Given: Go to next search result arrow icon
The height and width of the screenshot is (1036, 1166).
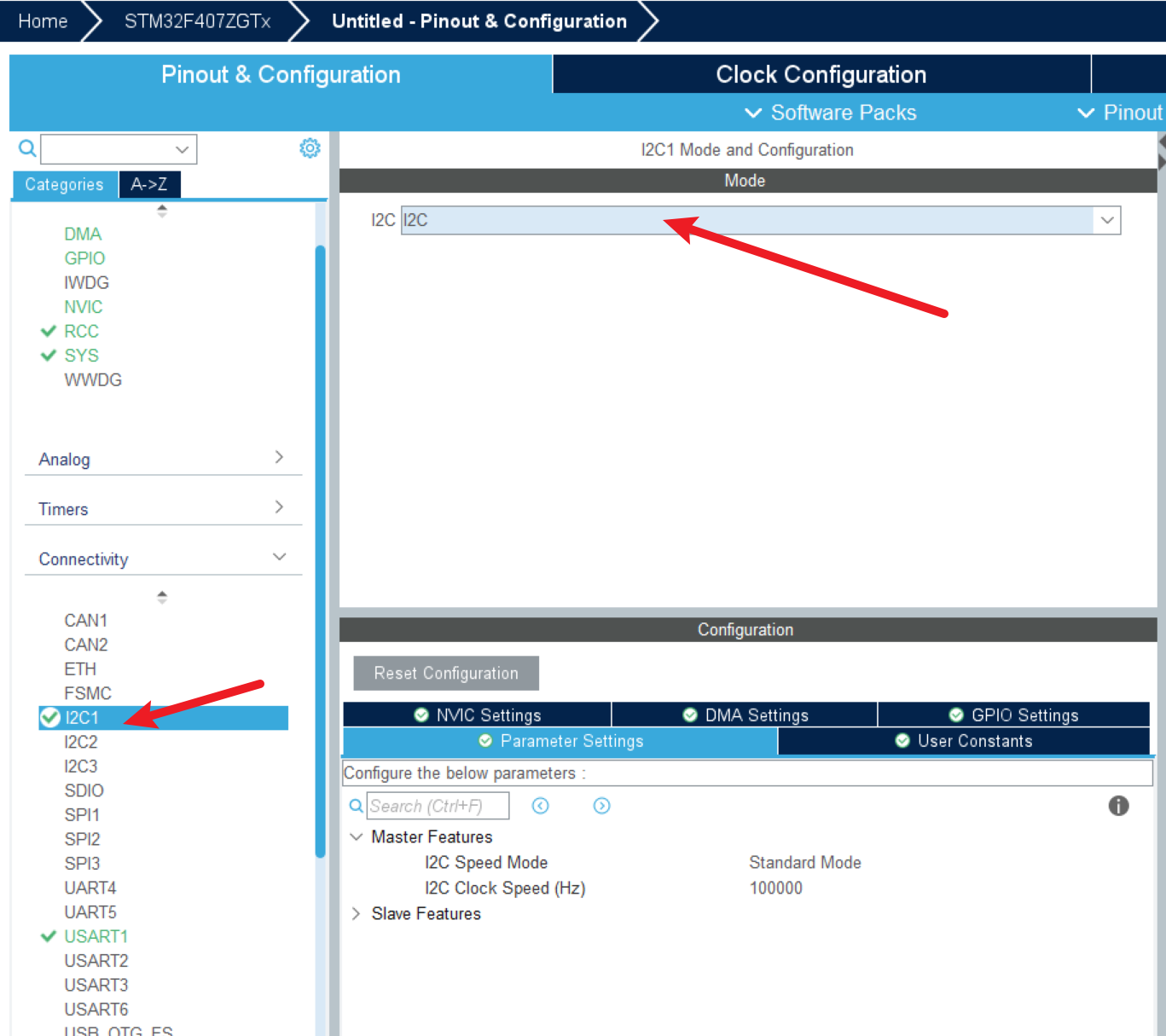Looking at the screenshot, I should click(x=602, y=806).
